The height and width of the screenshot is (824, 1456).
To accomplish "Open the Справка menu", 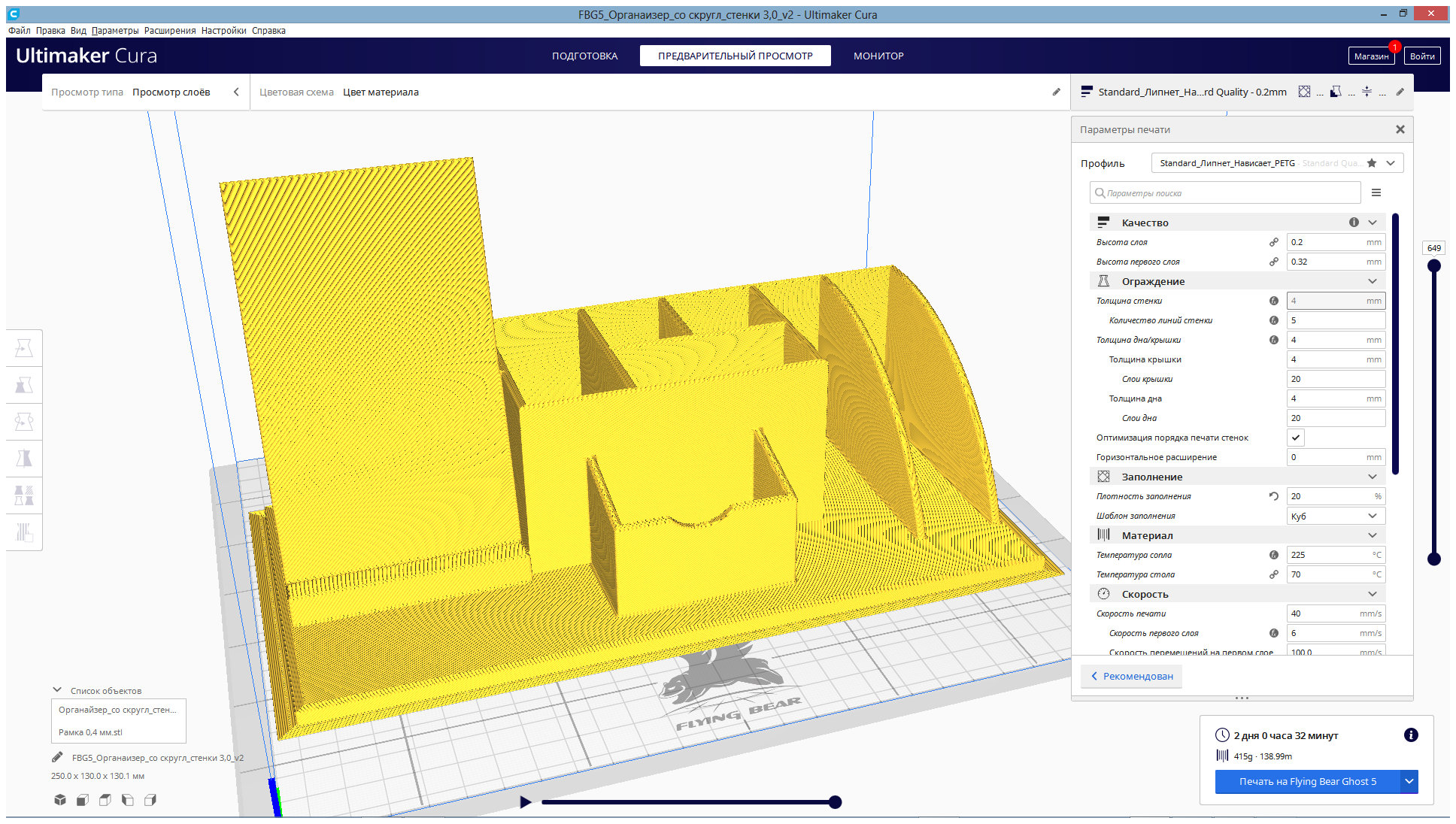I will pos(268,31).
